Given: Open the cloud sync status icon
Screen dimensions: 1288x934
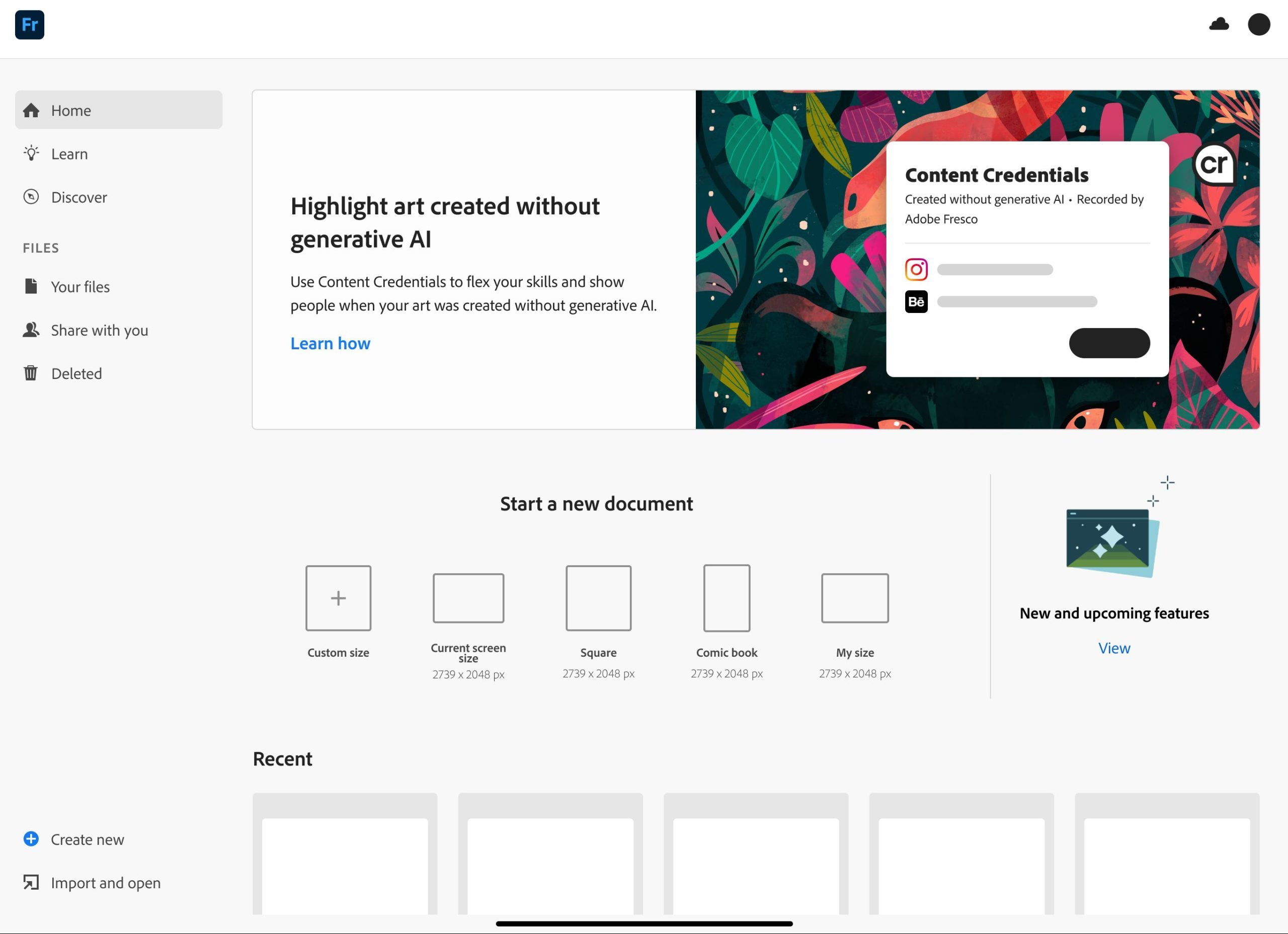Looking at the screenshot, I should (1219, 24).
